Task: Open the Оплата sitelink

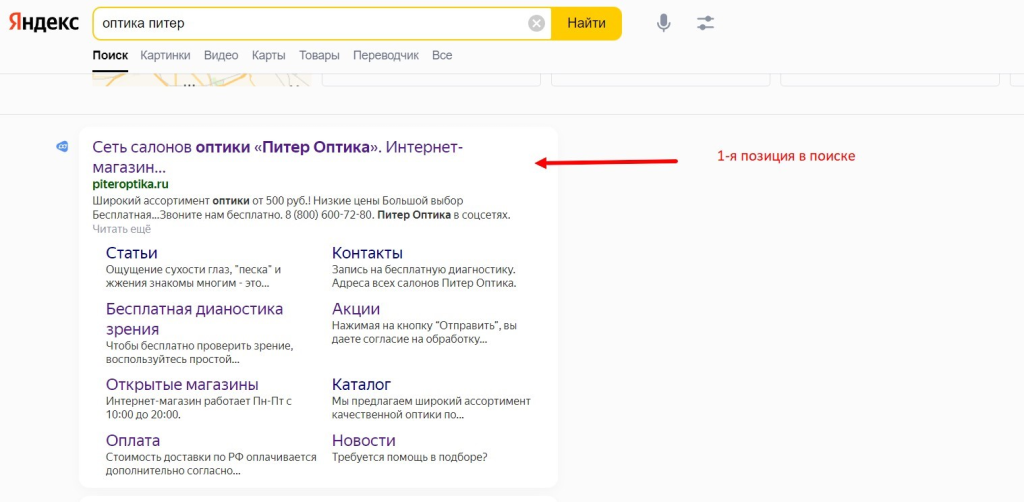Action: [133, 440]
